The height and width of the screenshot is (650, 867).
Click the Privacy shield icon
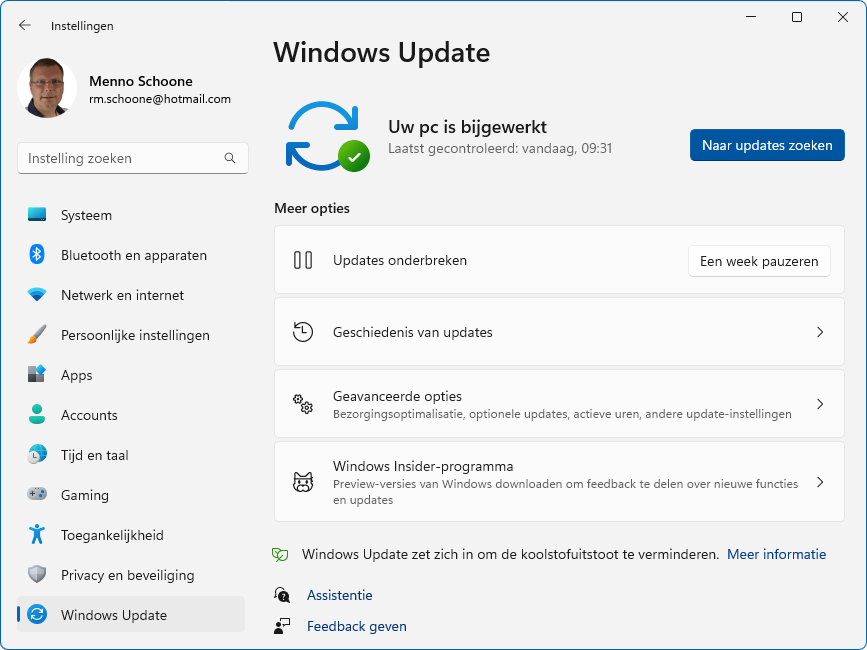coord(37,574)
